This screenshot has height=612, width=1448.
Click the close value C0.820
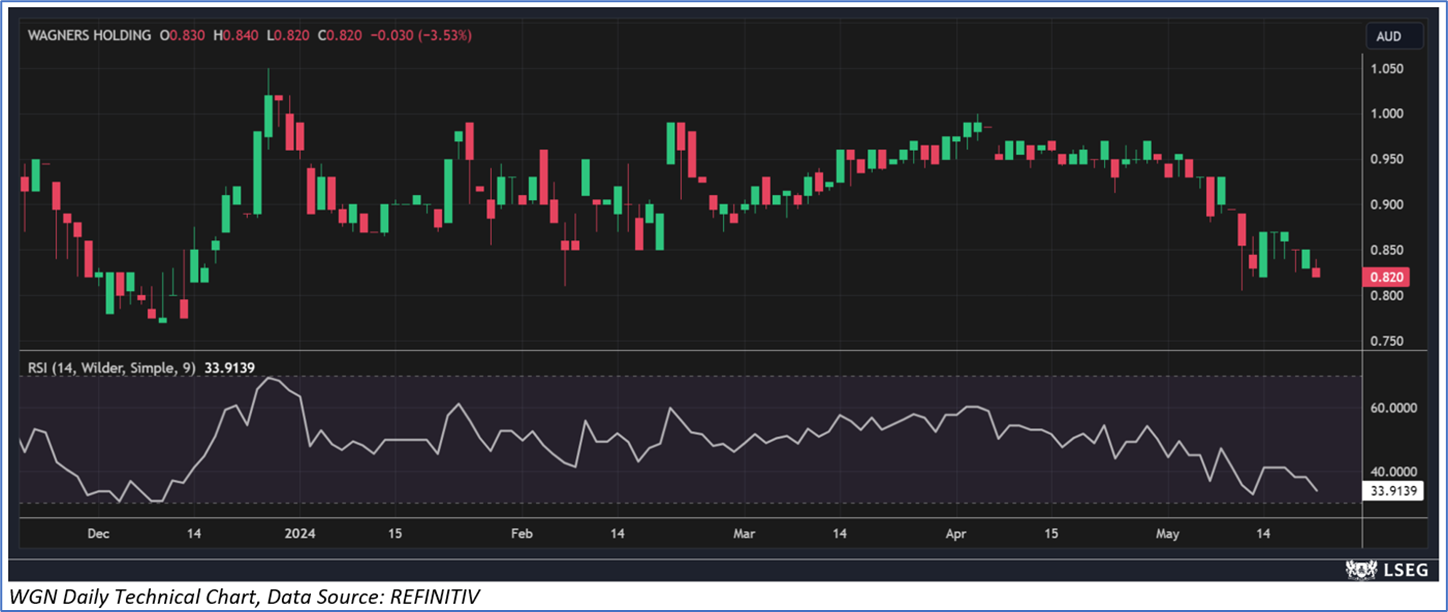pyautogui.click(x=340, y=35)
